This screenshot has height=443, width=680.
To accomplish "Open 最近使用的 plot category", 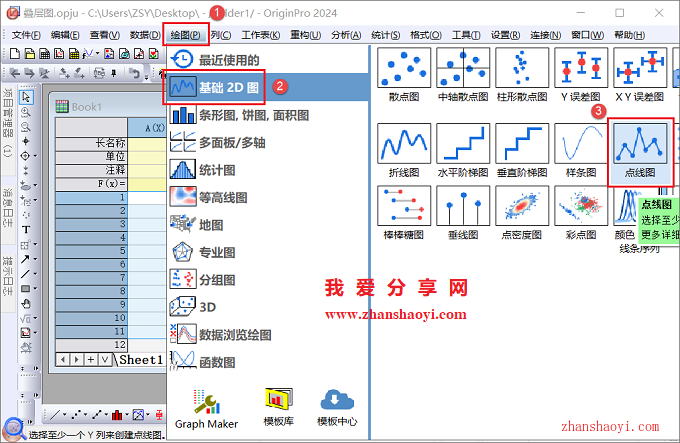I will [268, 60].
